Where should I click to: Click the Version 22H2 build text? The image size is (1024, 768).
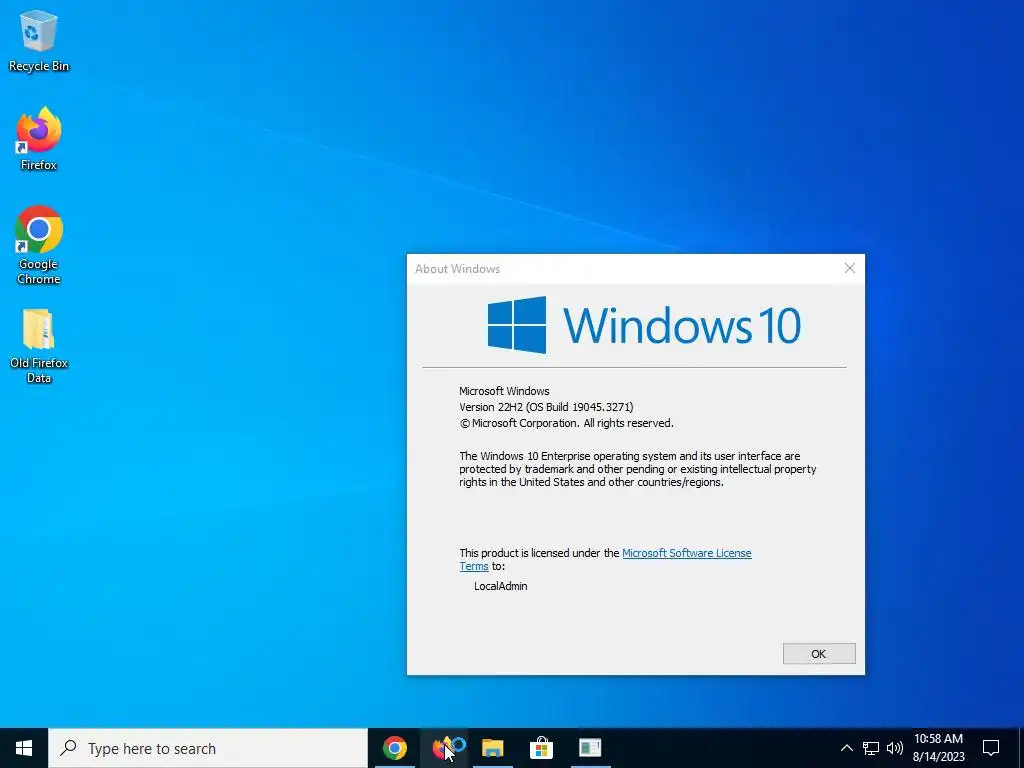(x=546, y=407)
